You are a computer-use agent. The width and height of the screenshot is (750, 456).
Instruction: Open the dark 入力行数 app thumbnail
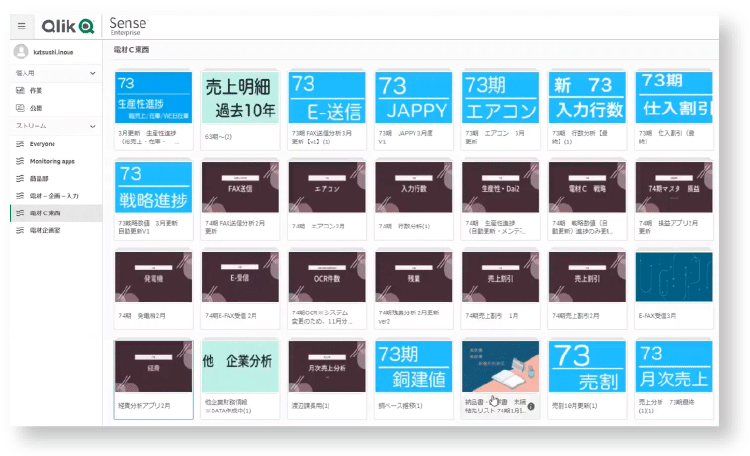(x=414, y=187)
